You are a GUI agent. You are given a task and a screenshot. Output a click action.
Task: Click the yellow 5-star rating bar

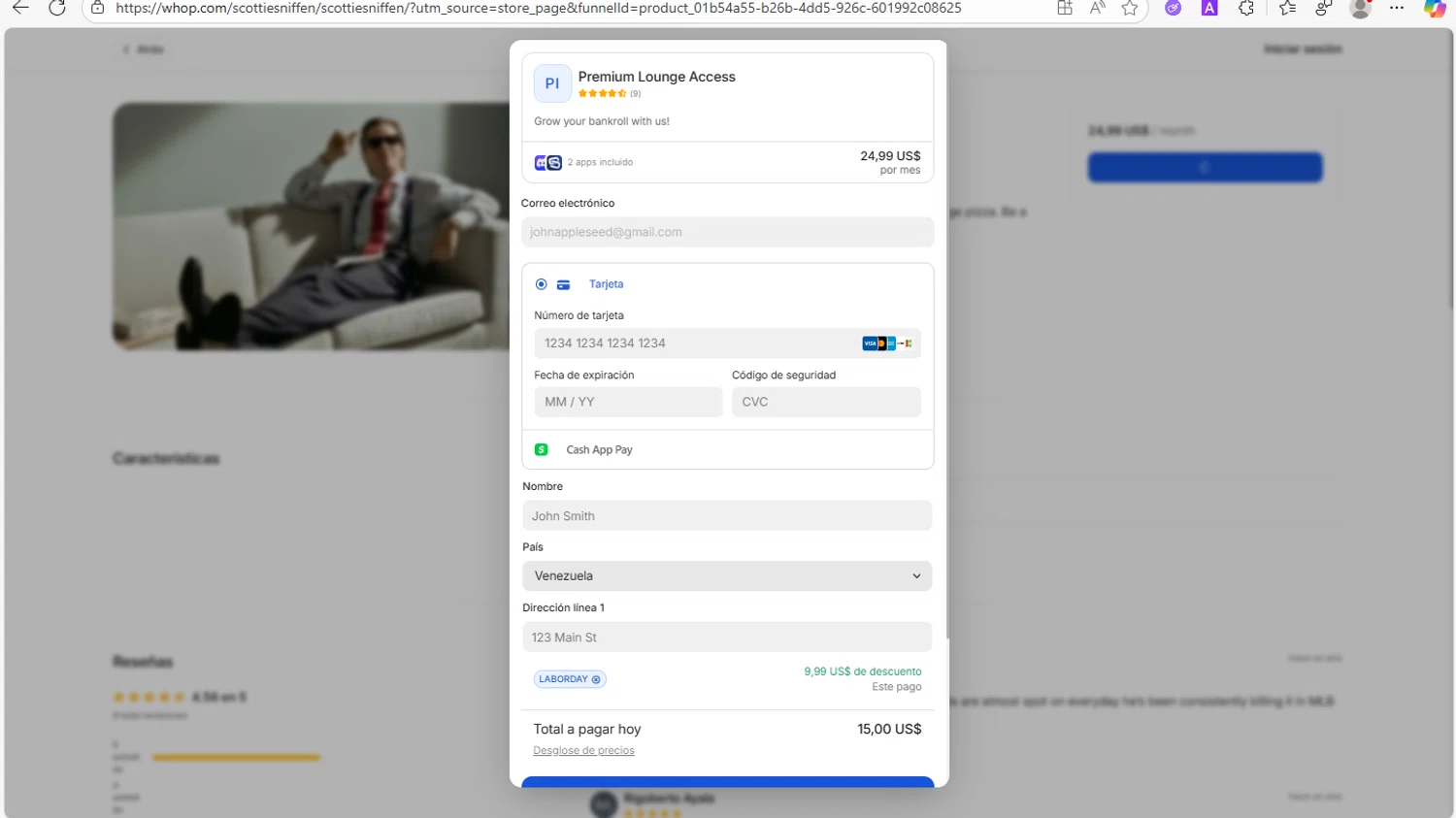pos(236,757)
